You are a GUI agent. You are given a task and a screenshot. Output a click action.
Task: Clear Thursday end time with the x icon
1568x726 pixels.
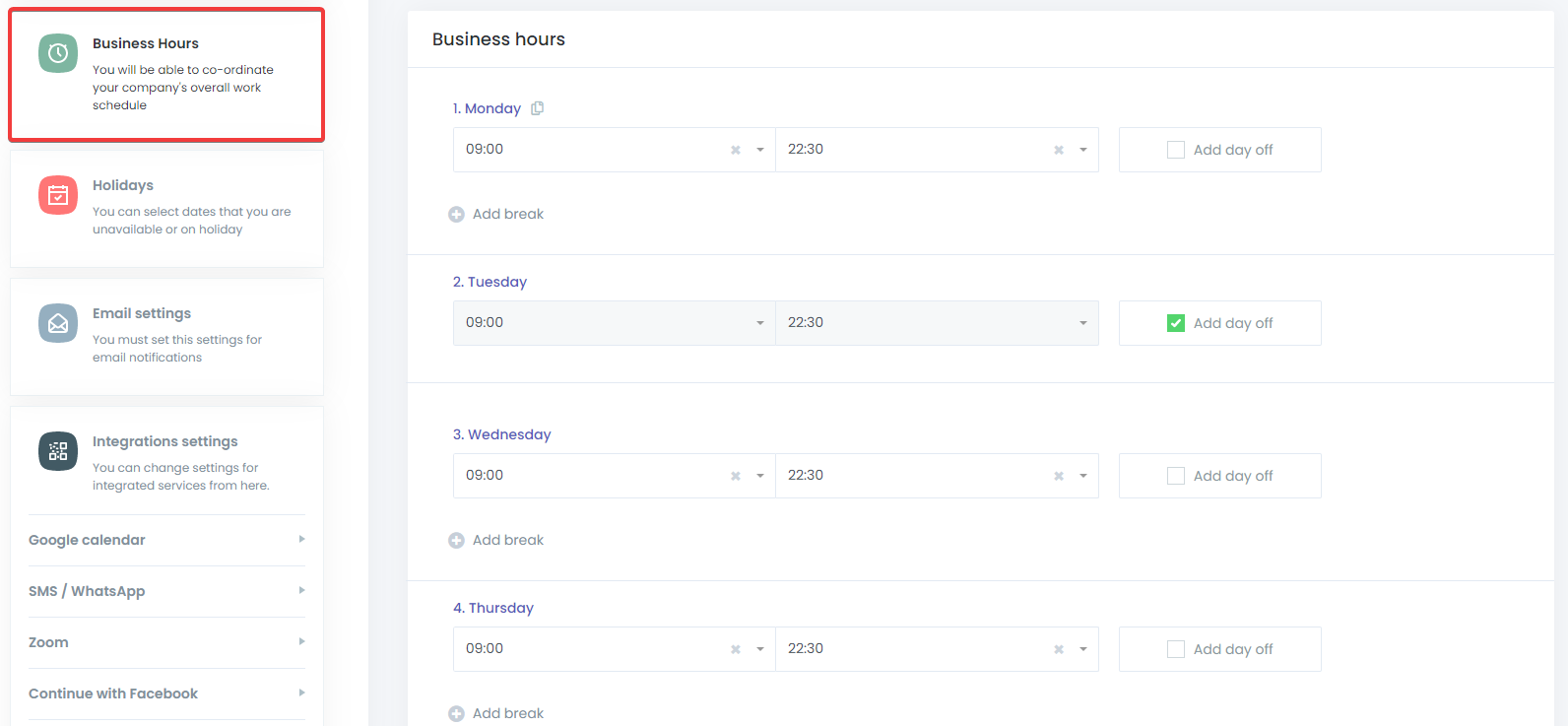tap(1059, 649)
